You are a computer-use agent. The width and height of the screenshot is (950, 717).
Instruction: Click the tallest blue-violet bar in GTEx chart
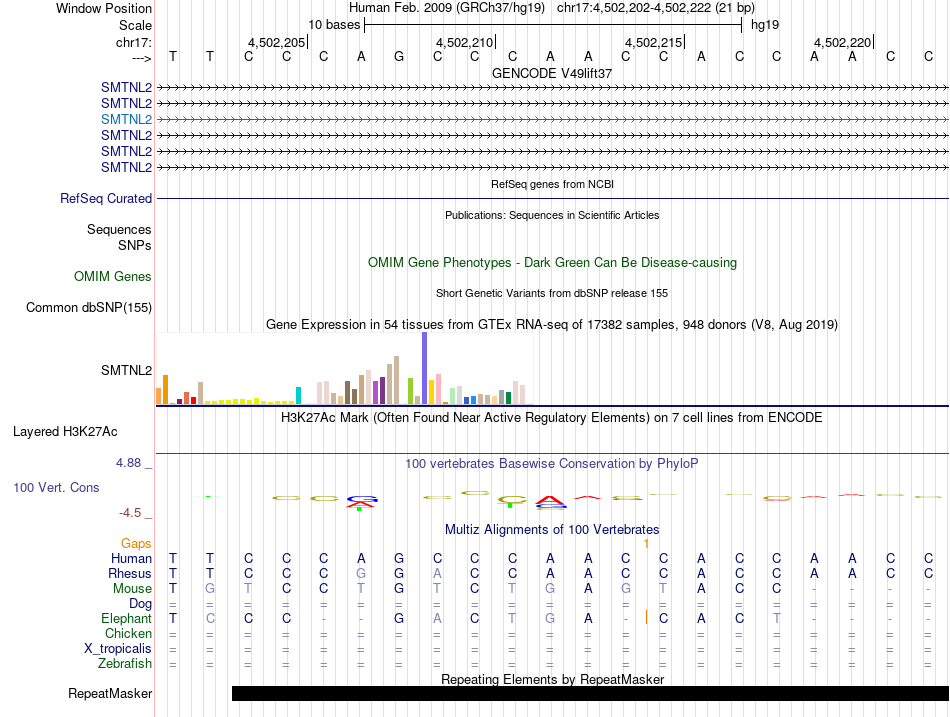(425, 368)
